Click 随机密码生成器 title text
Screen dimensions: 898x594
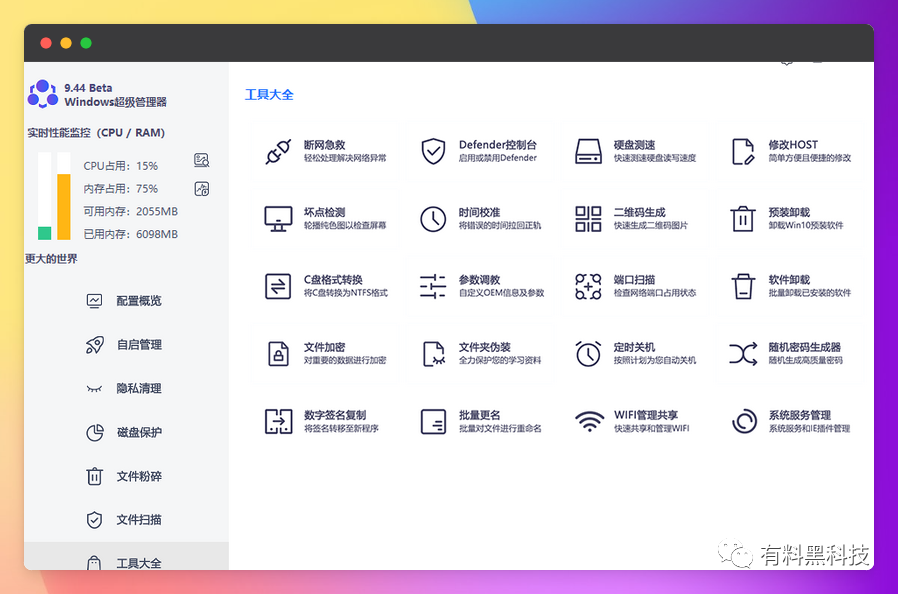805,347
